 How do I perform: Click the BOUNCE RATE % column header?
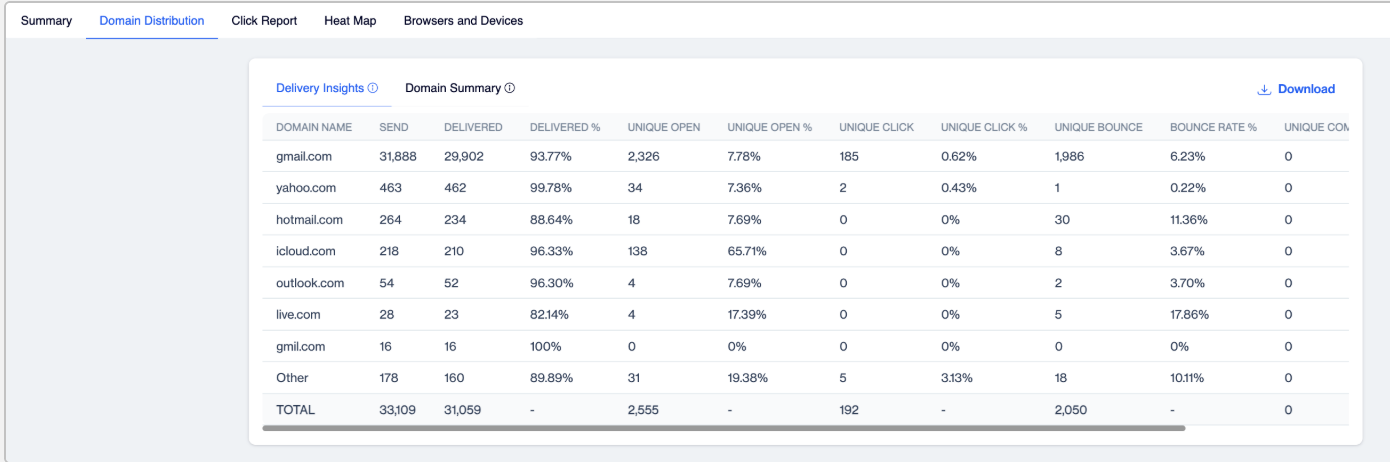(1213, 127)
